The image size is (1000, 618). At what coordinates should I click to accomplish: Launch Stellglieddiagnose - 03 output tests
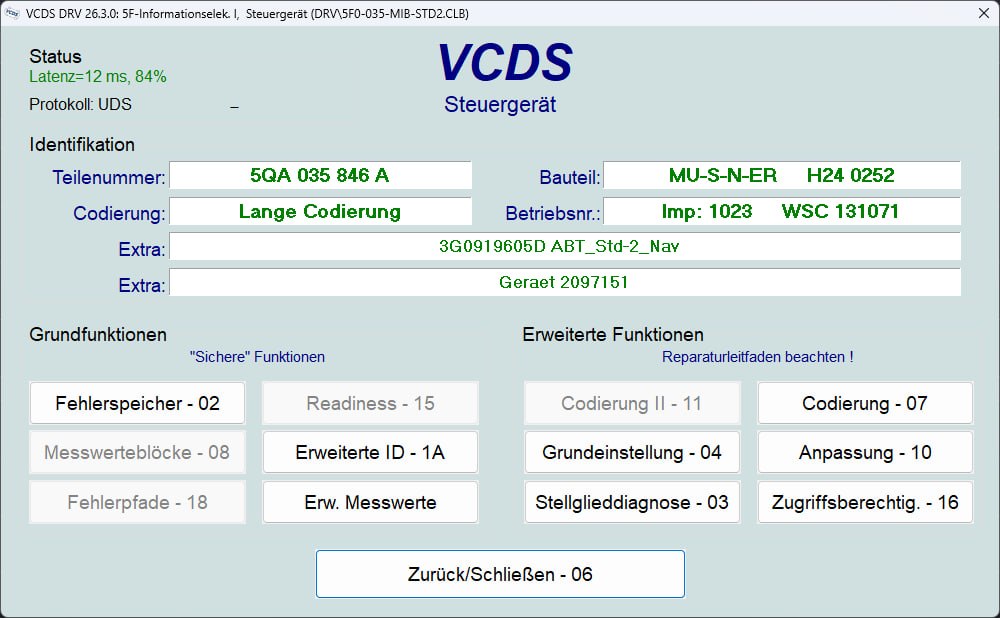632,502
